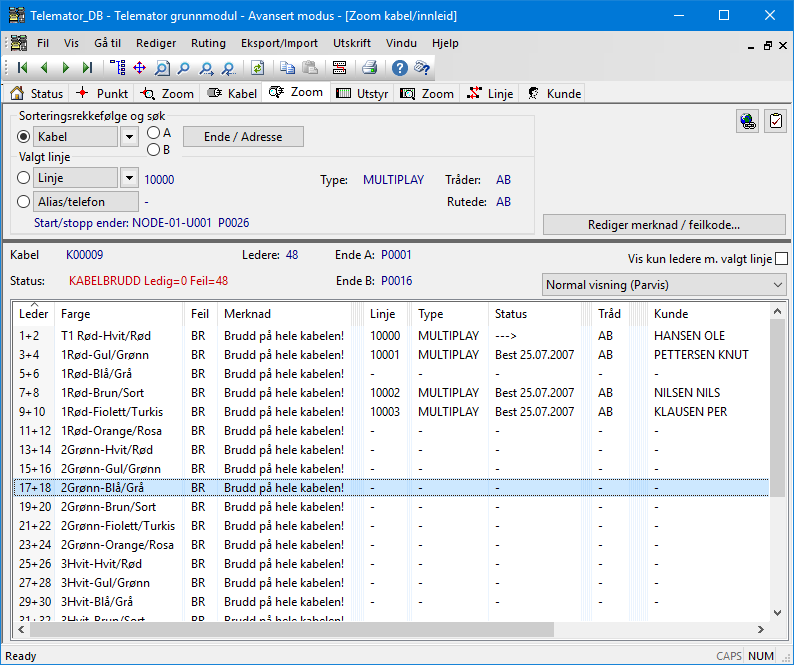
Task: Click the horizontal scrollbar right arrow
Action: coord(761,630)
